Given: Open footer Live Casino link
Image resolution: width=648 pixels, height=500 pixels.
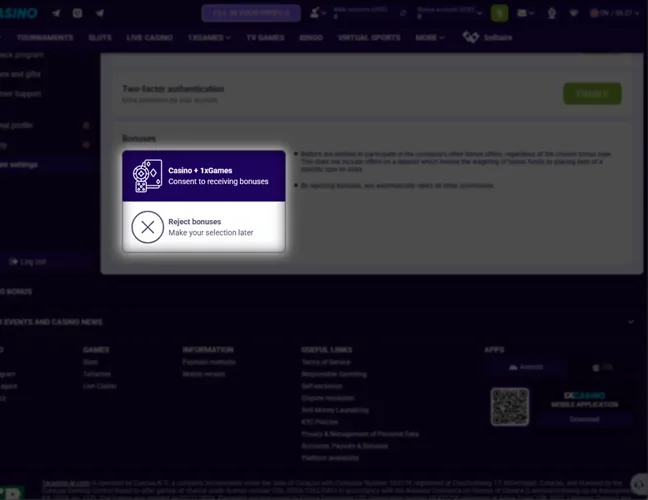Looking at the screenshot, I should pos(100,386).
